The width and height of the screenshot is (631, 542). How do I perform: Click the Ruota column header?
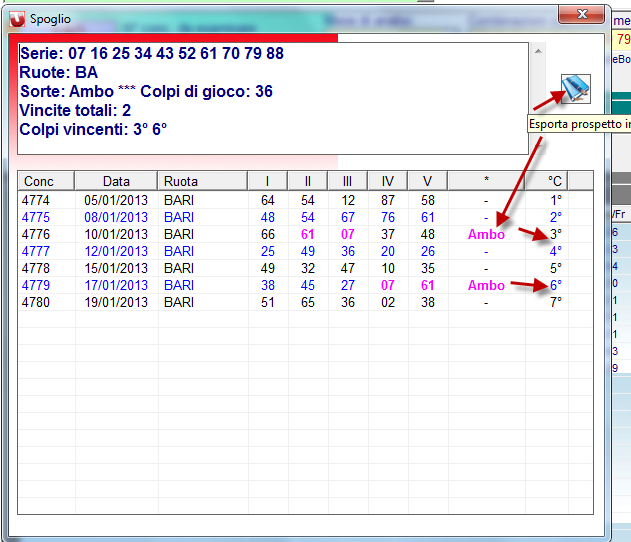point(202,181)
